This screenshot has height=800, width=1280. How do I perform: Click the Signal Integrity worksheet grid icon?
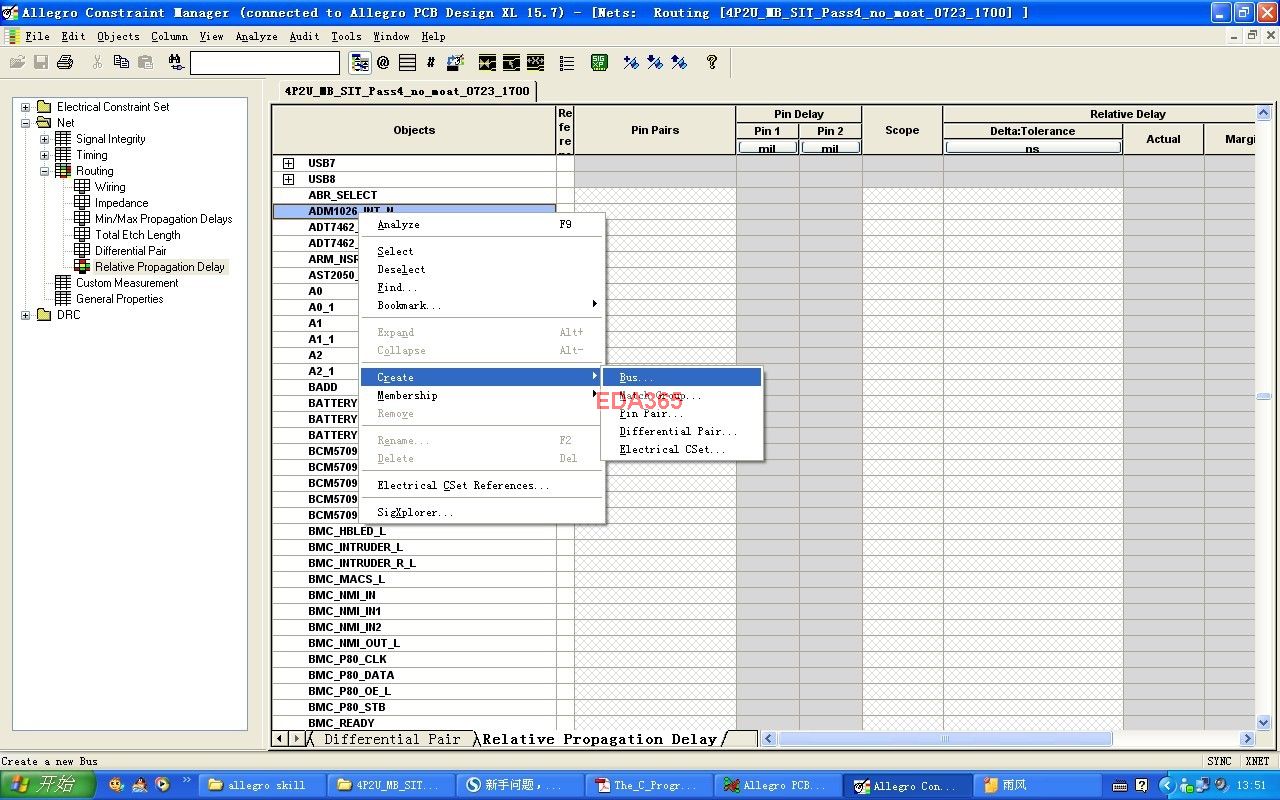tap(63, 139)
